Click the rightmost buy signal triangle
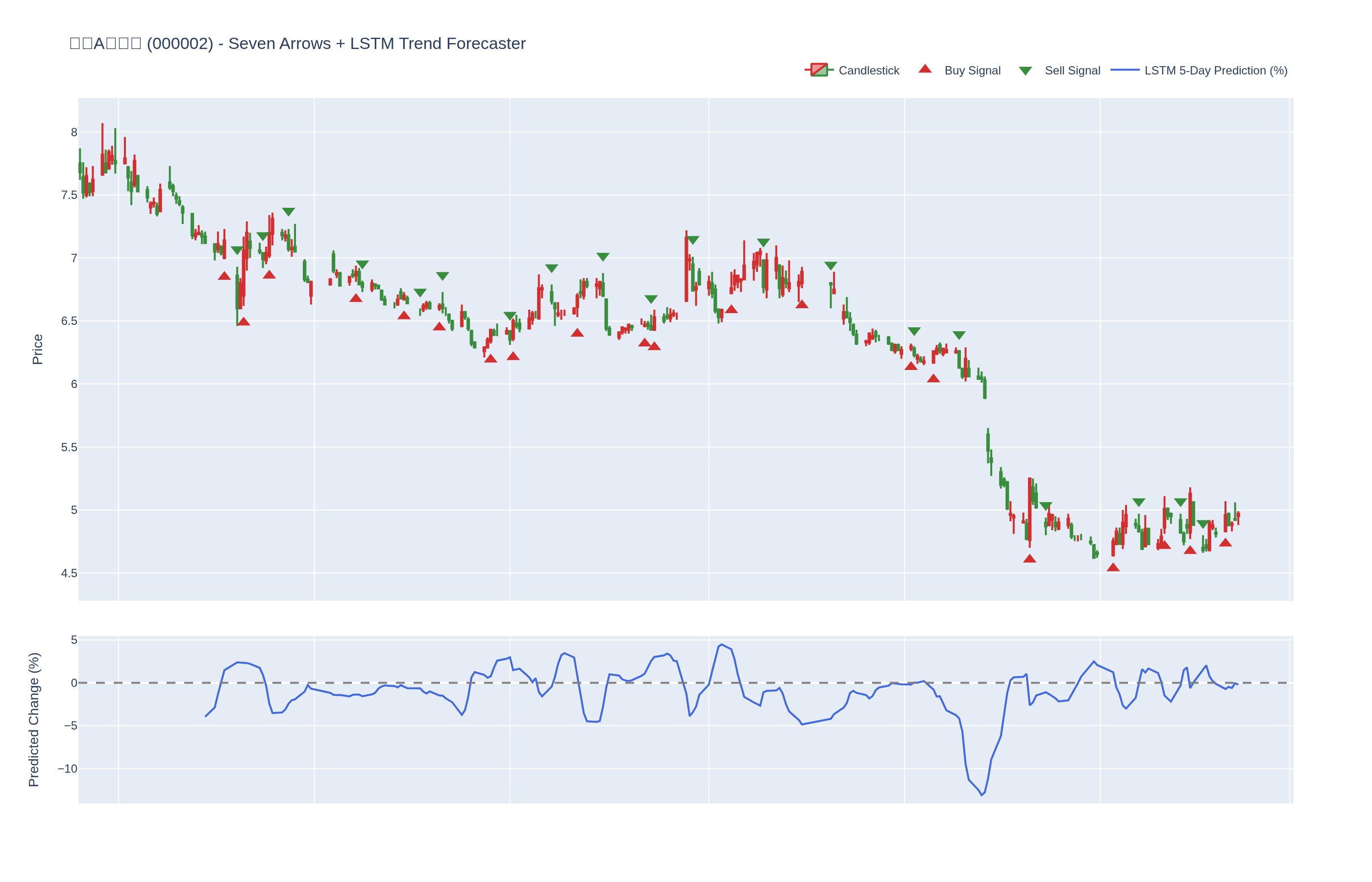 pyautogui.click(x=1225, y=543)
